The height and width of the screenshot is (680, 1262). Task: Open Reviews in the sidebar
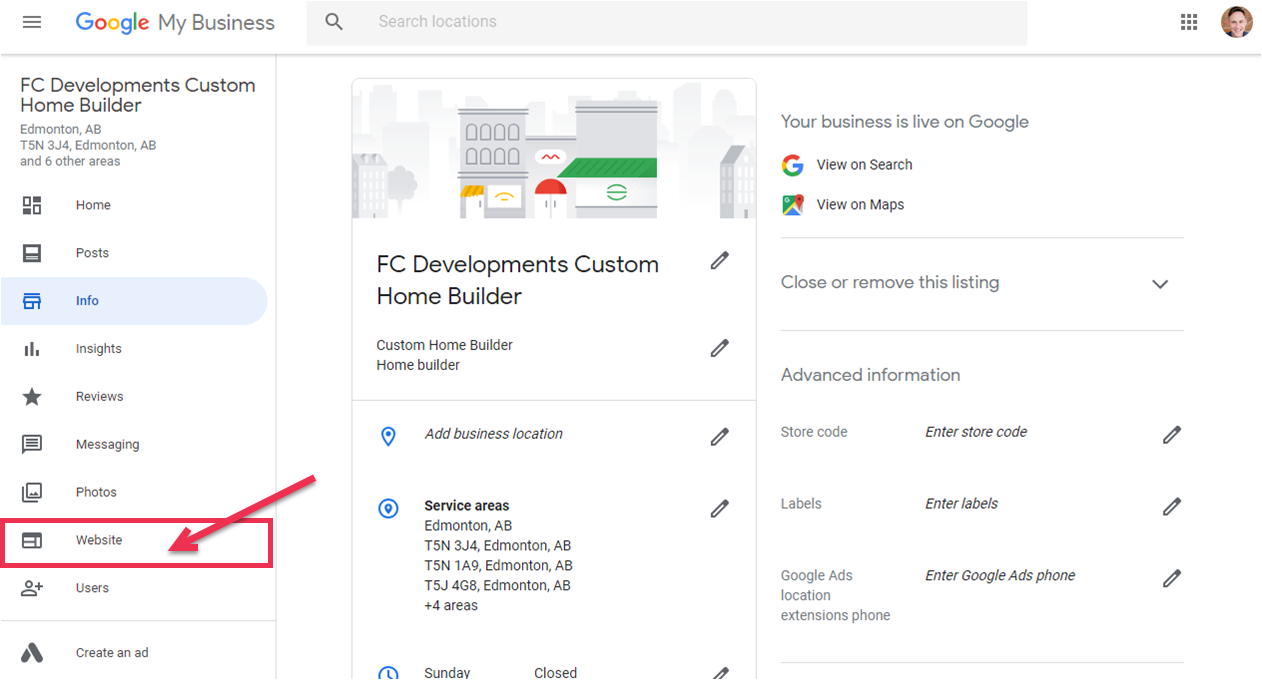(x=99, y=397)
